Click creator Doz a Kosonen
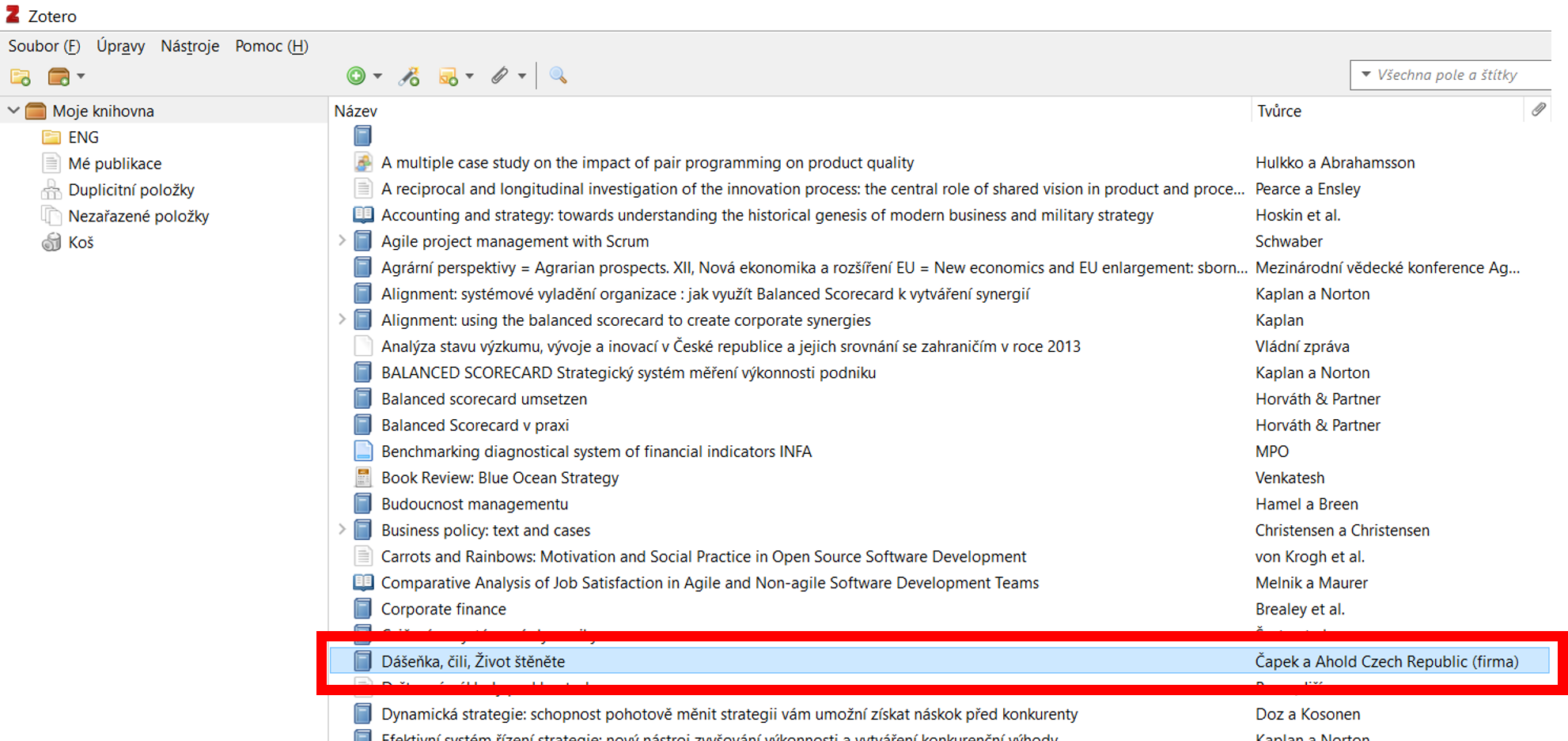This screenshot has width=1568, height=741. 1308,714
